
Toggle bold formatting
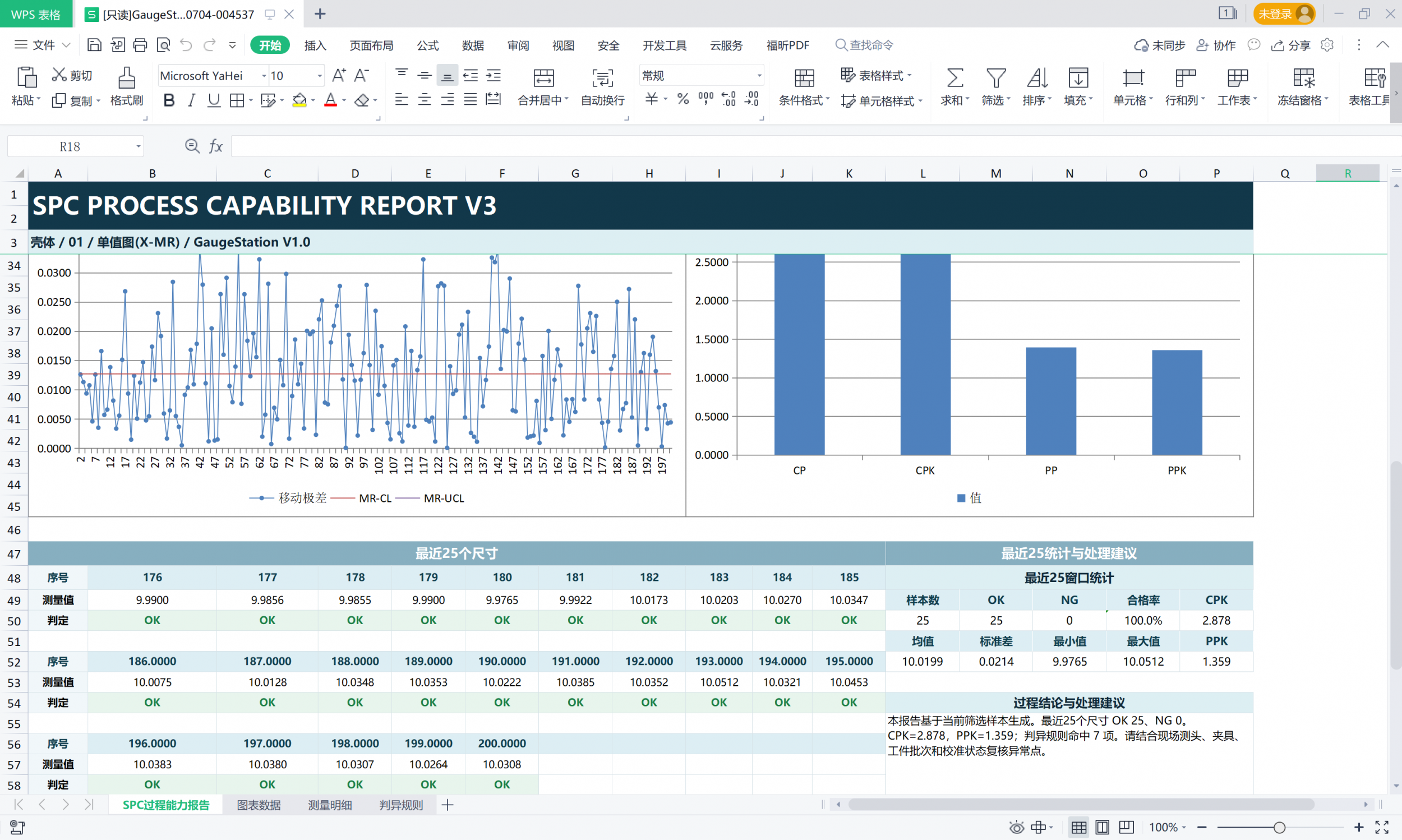coord(169,101)
